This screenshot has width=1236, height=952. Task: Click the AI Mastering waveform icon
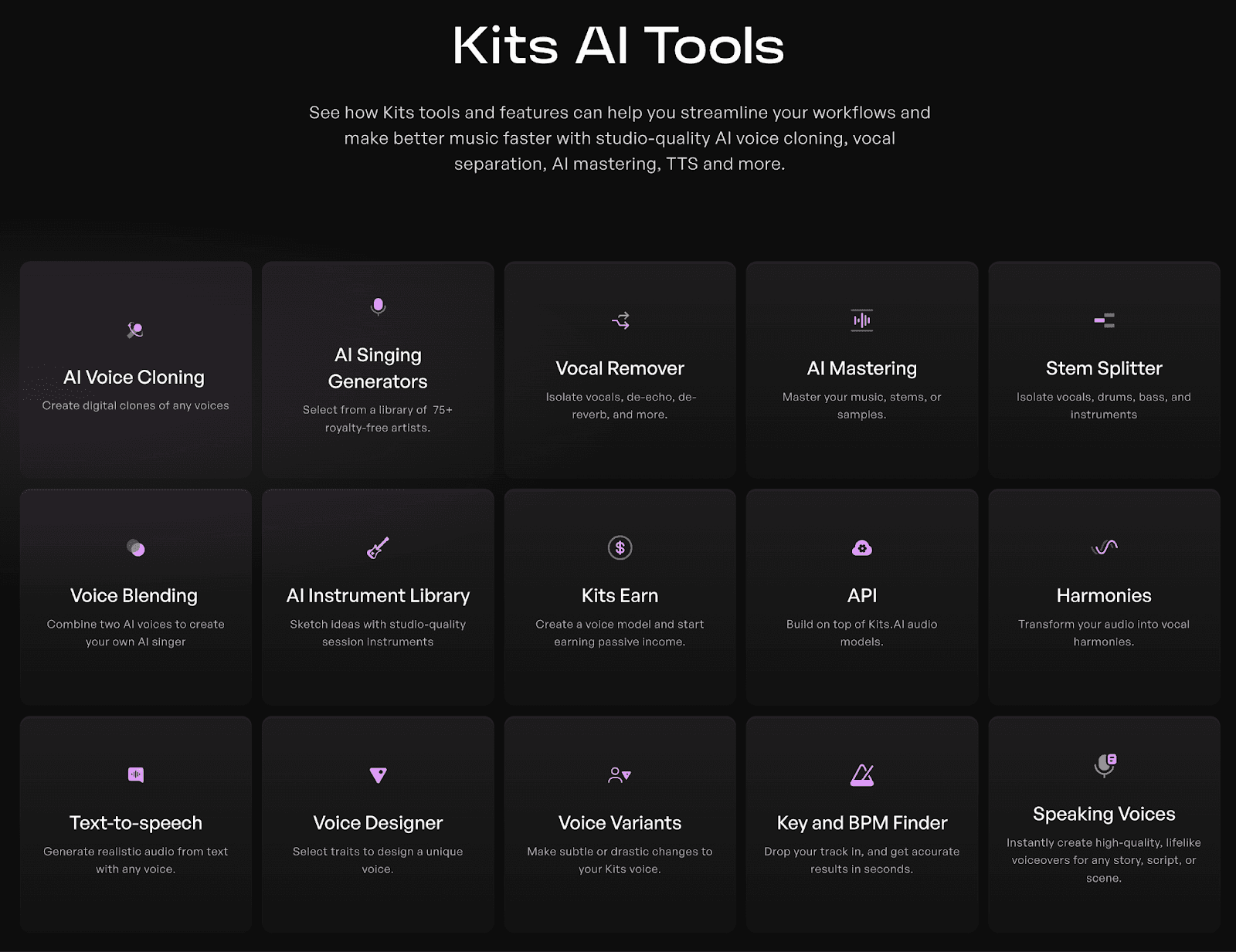click(862, 320)
